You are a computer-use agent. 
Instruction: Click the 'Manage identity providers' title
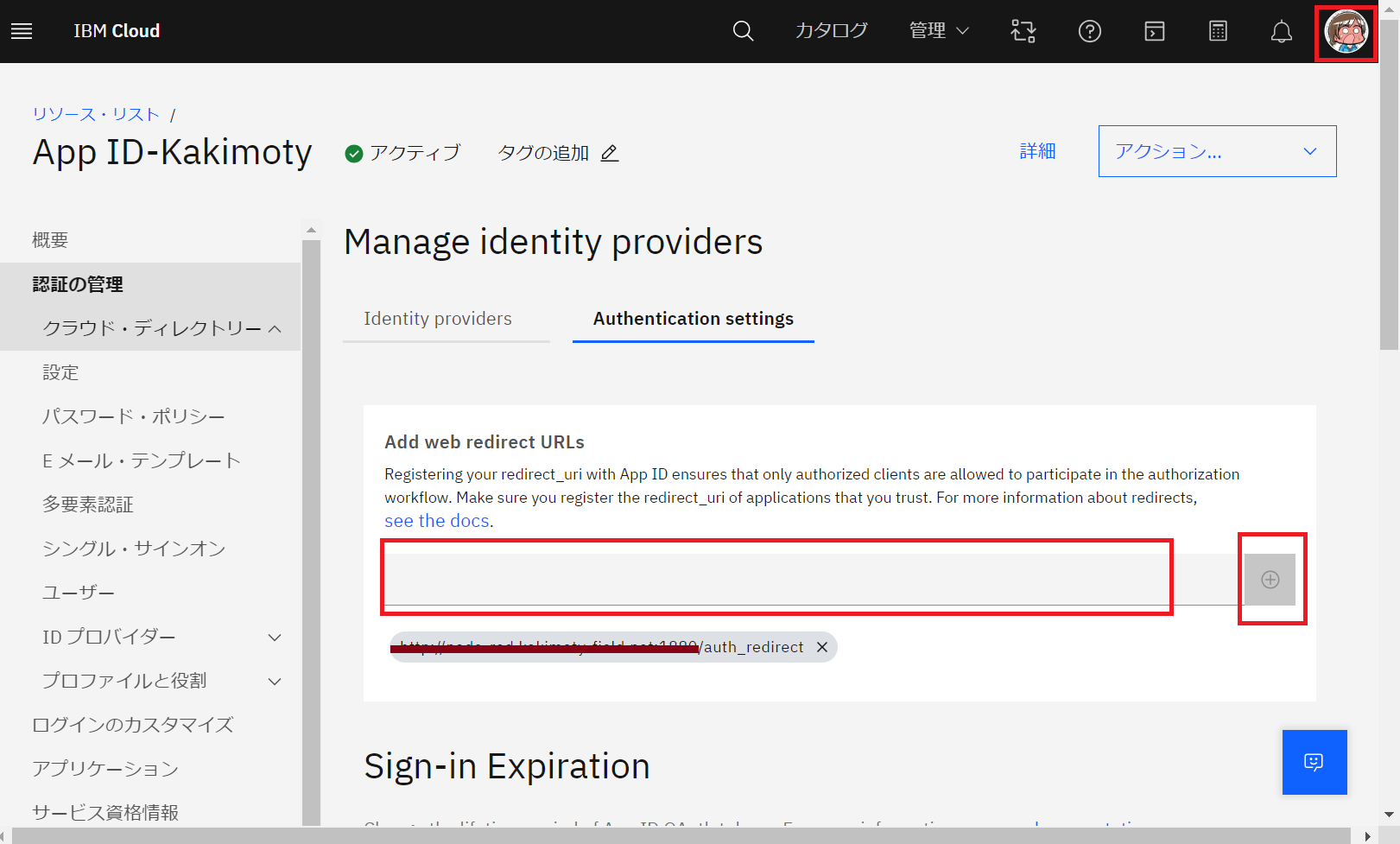[x=554, y=242]
